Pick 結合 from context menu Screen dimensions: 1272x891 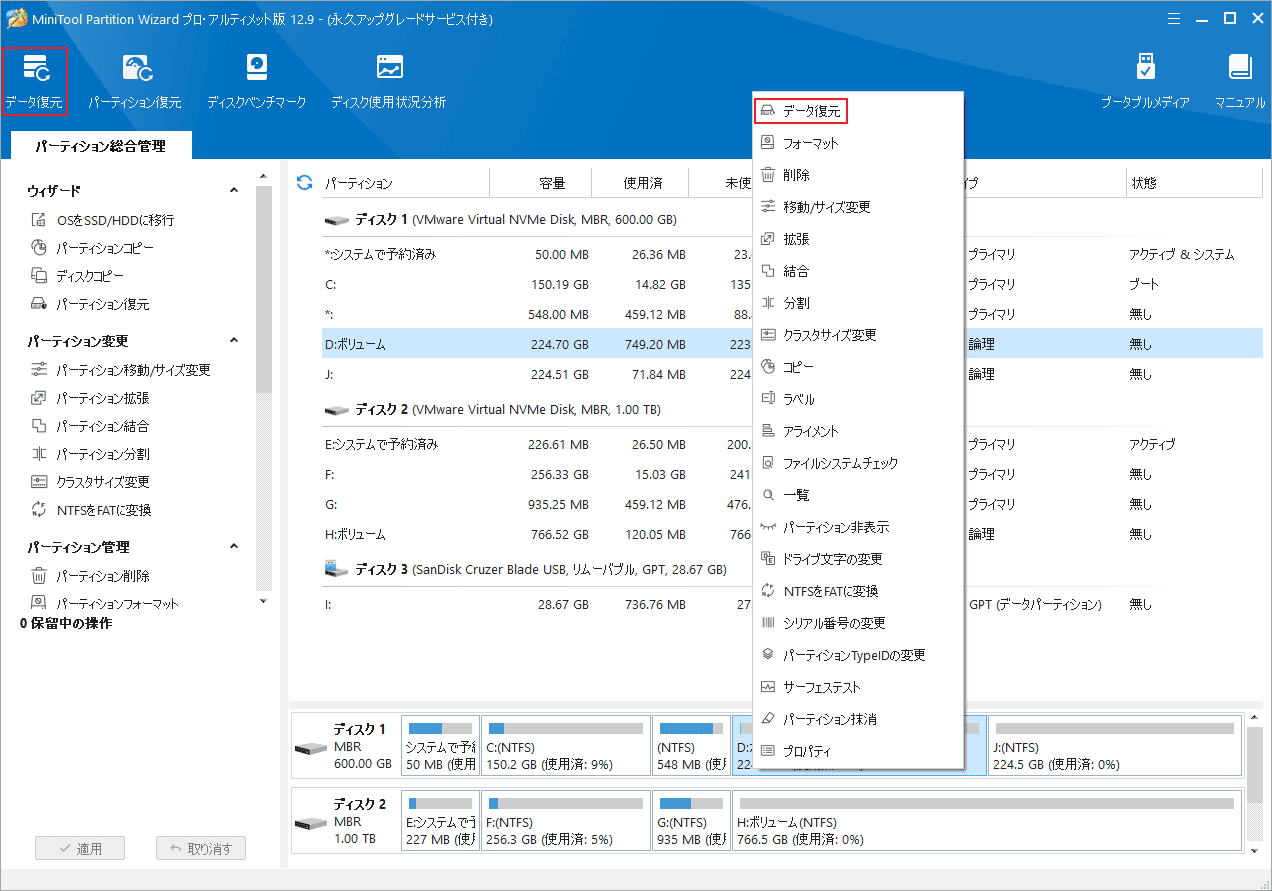[858, 271]
